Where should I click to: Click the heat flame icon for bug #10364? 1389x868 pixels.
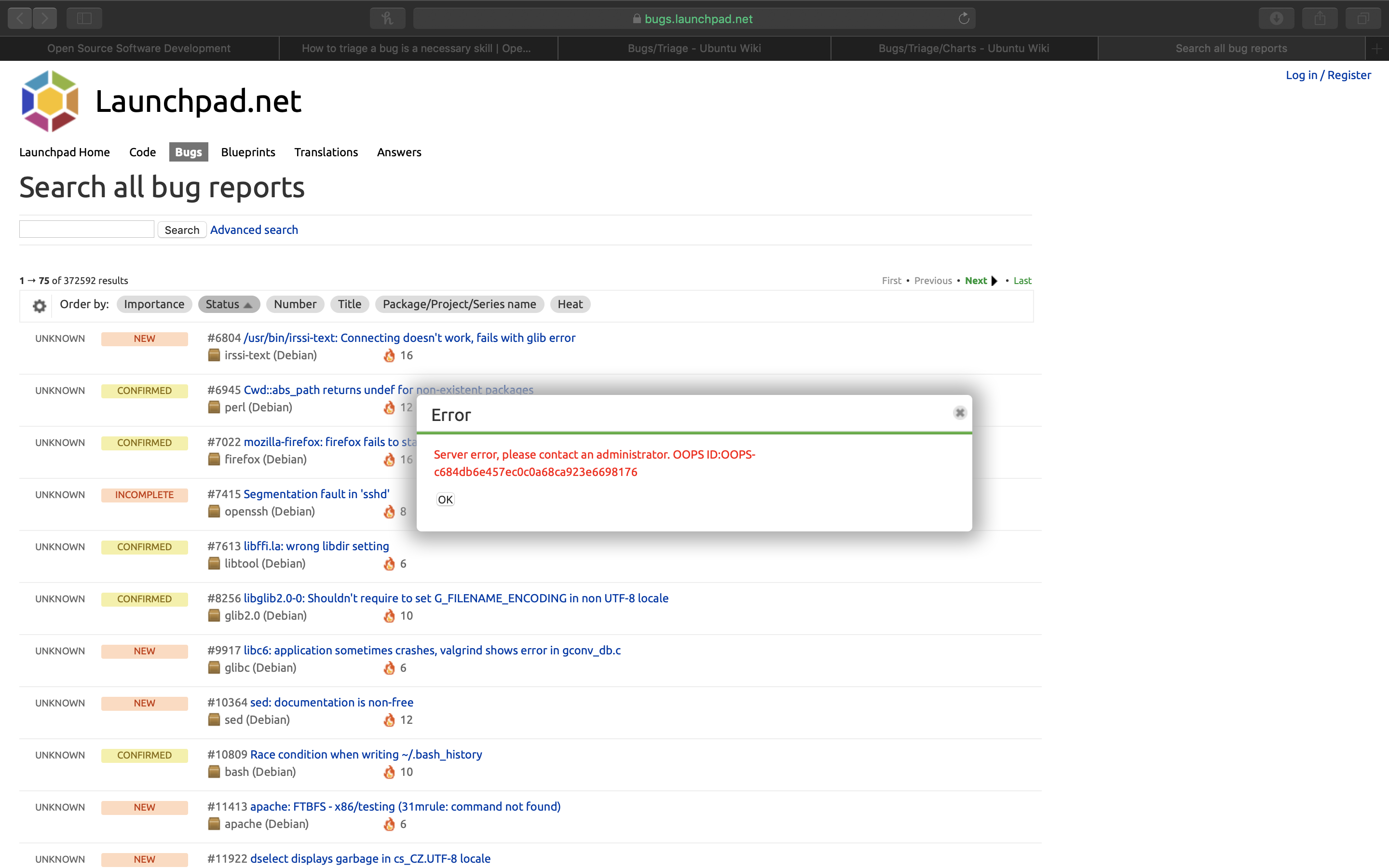389,720
